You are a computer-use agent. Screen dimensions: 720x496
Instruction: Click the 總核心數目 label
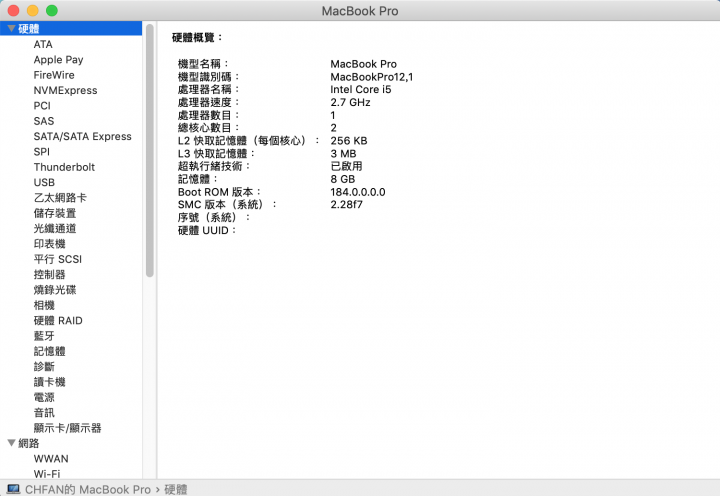coord(208,128)
